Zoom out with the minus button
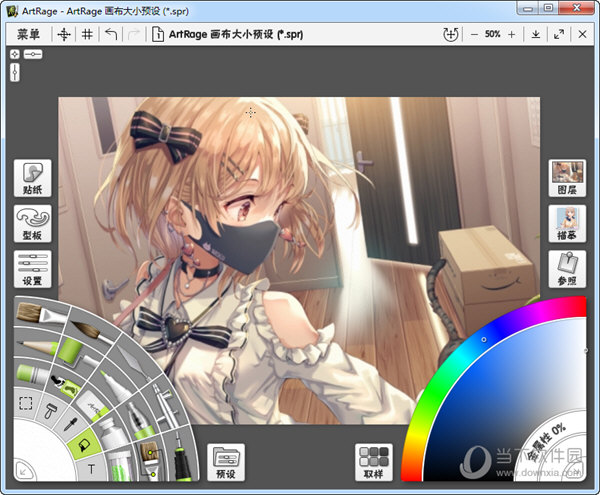The width and height of the screenshot is (600, 495). 474,34
